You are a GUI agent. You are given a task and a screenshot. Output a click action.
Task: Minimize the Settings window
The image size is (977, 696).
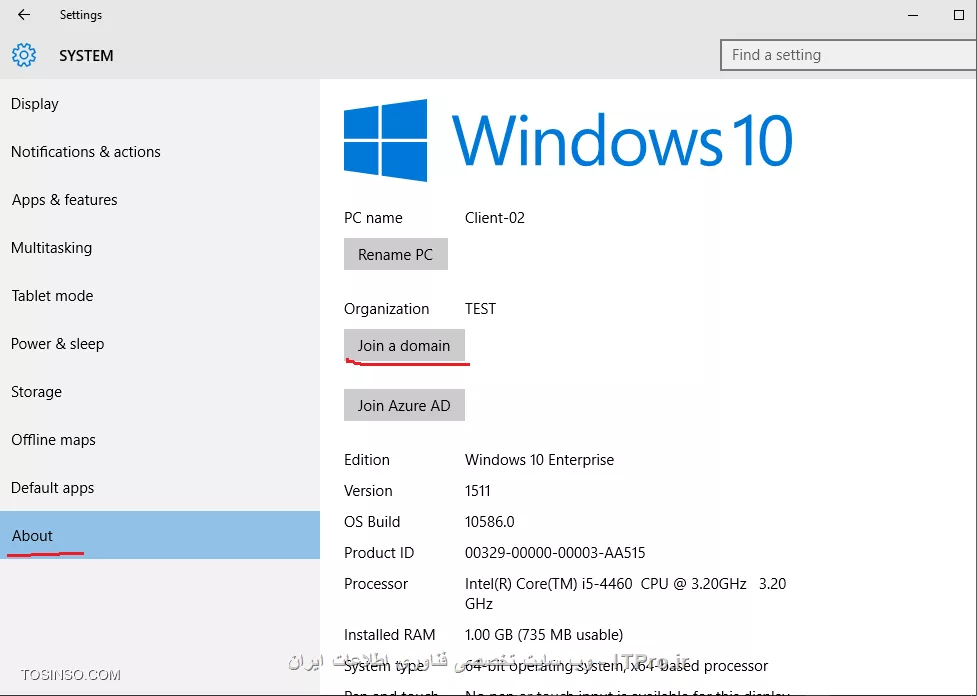[913, 15]
